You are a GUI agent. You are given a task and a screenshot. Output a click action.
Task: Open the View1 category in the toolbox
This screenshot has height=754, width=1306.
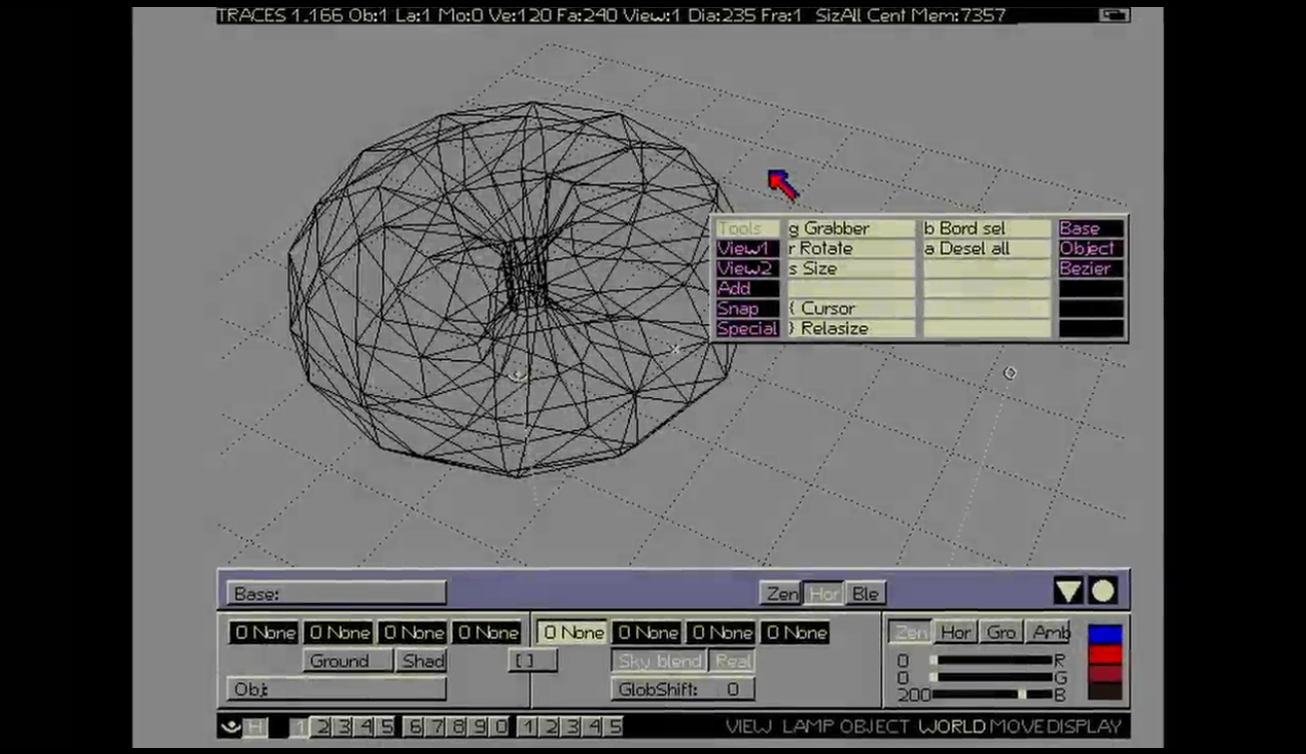tap(746, 249)
